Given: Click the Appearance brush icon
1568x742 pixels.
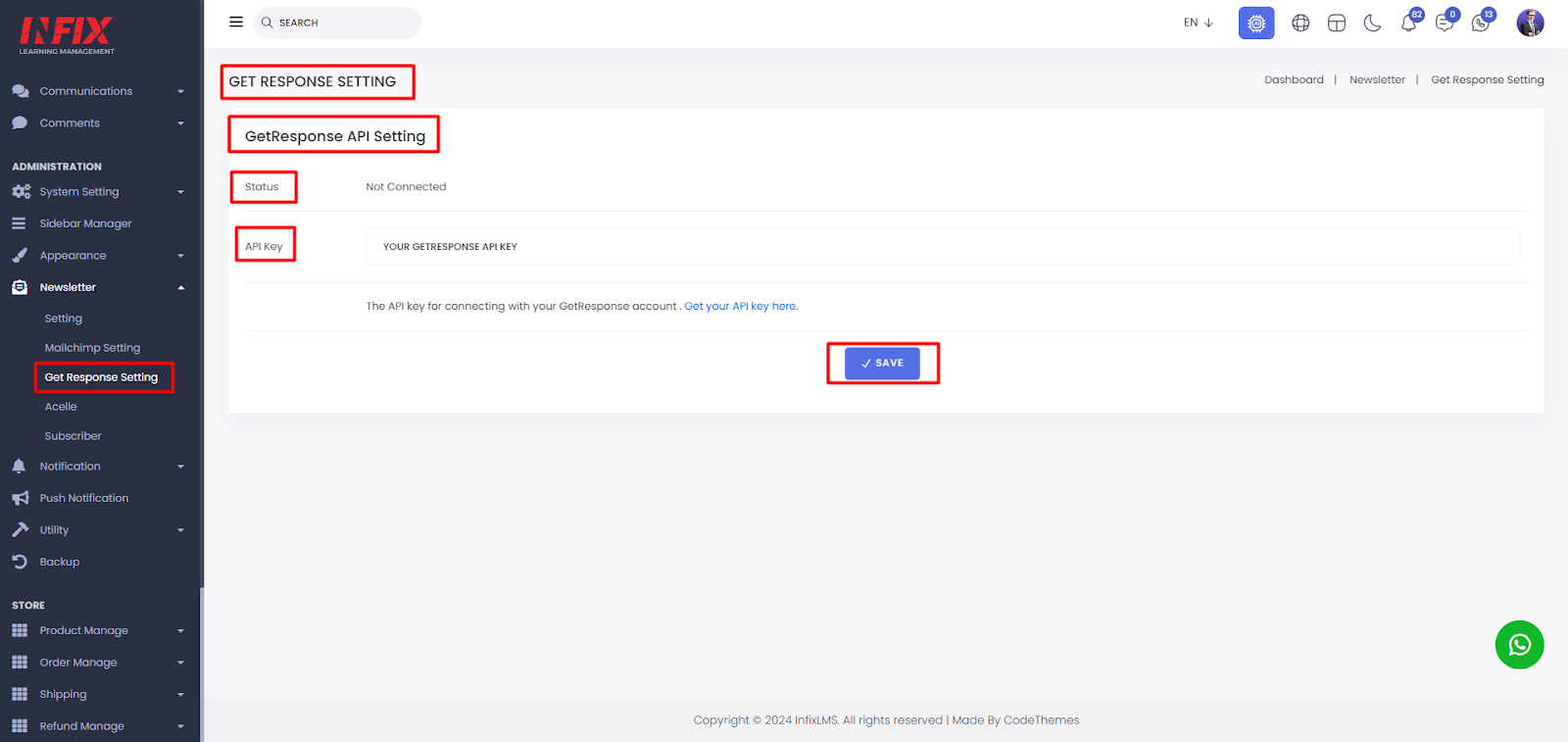Looking at the screenshot, I should [x=20, y=256].
